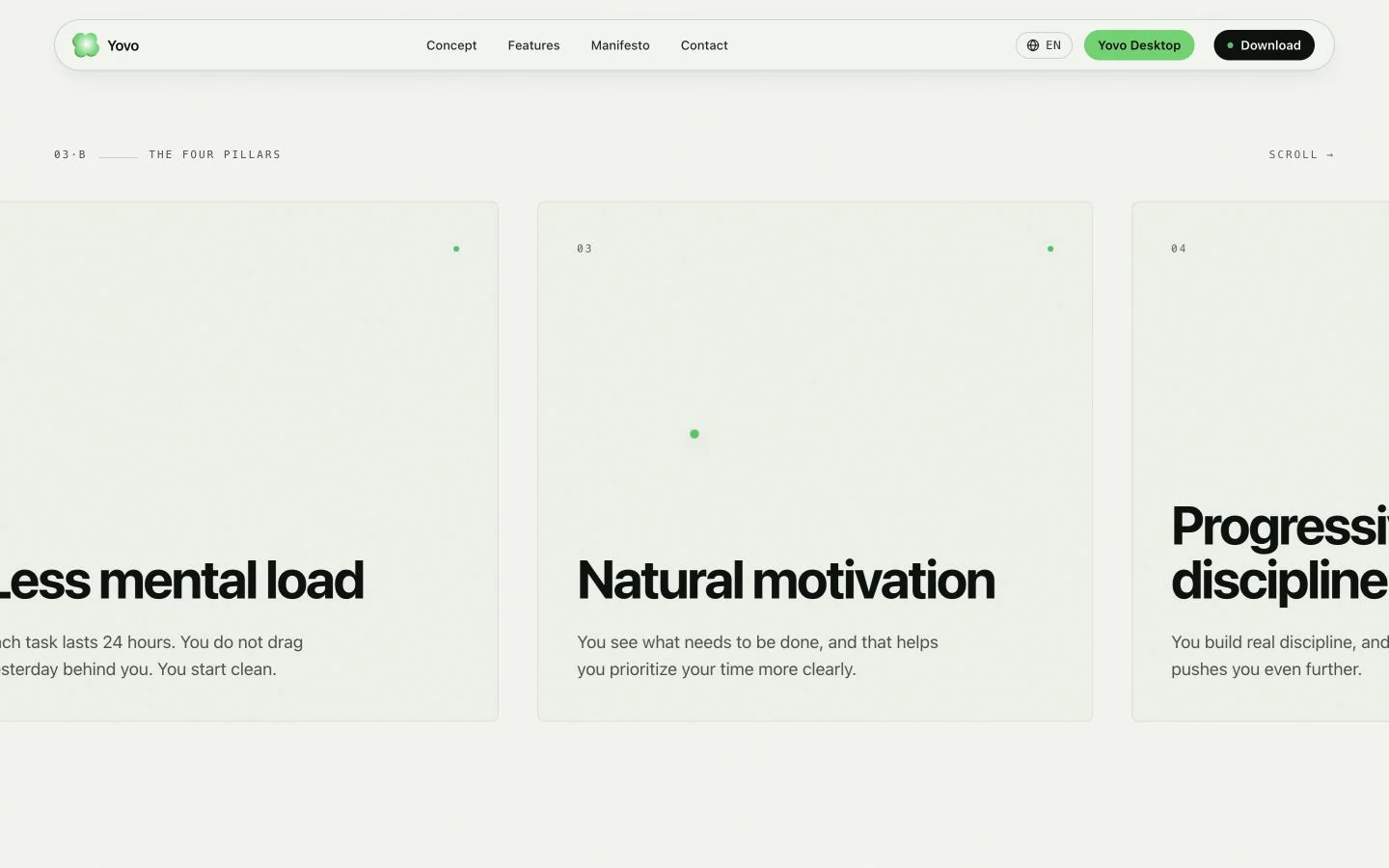Screen dimensions: 1389x868
Task: Click the Yovo brand name
Action: click(x=123, y=45)
